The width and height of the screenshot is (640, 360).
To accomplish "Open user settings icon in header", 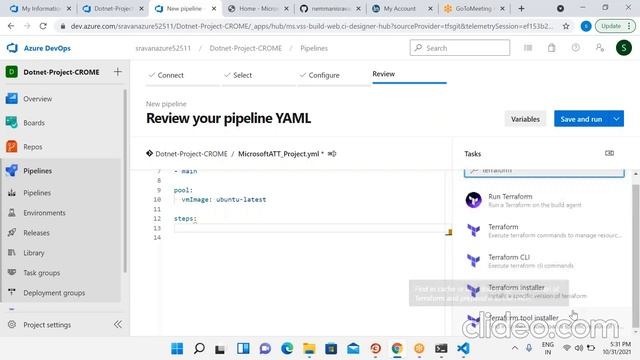I will 600,48.
